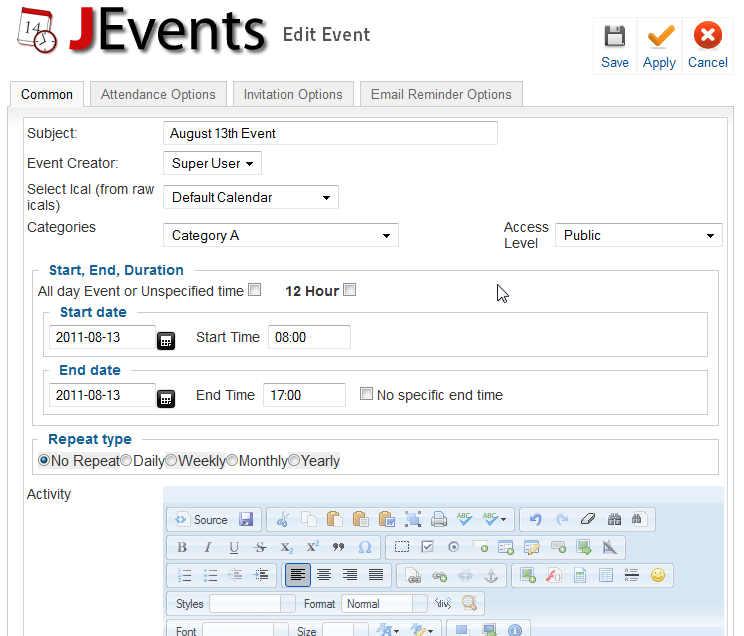The image size is (744, 636).
Task: Insert bulleted list
Action: [210, 575]
